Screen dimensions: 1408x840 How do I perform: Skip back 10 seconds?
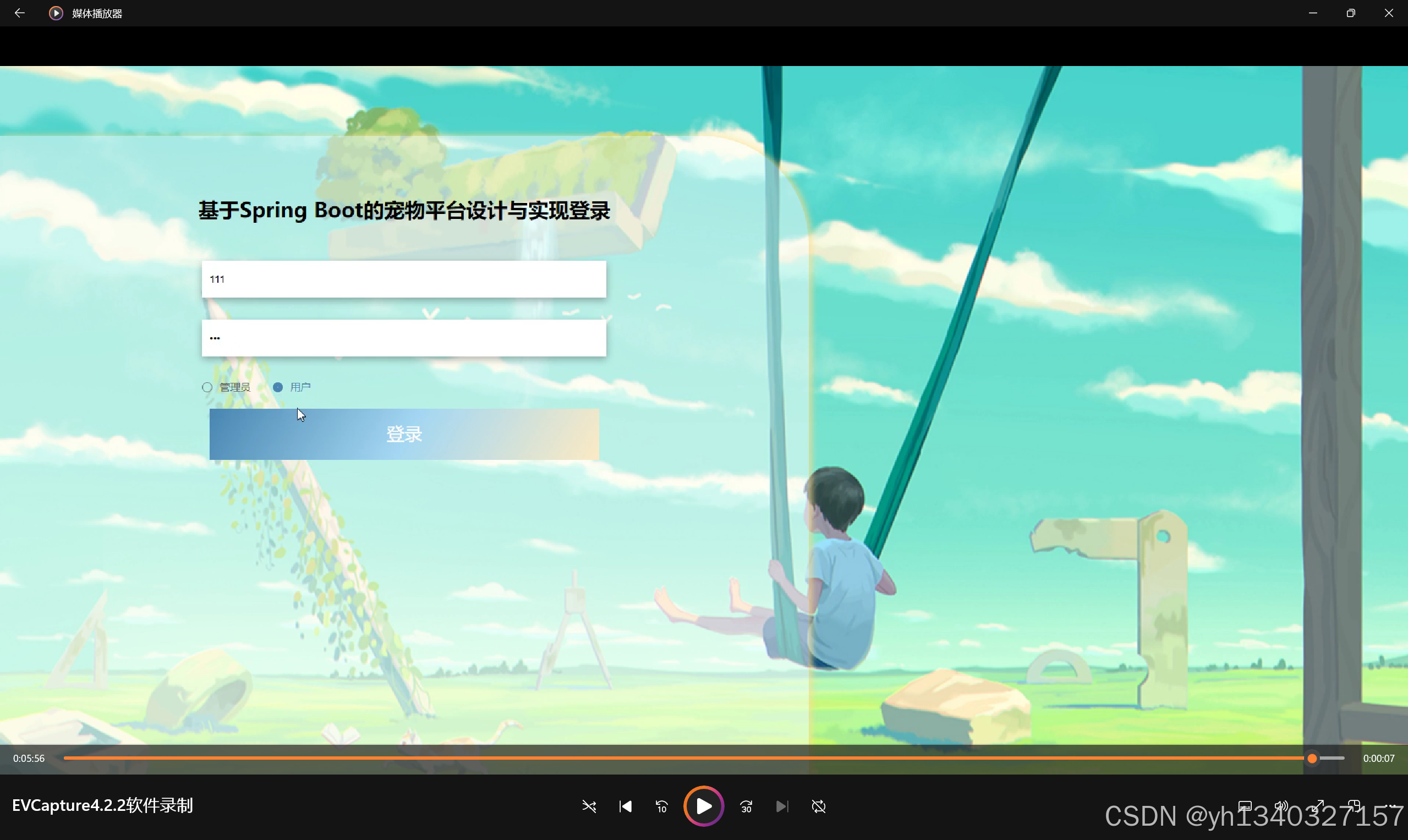click(x=661, y=806)
